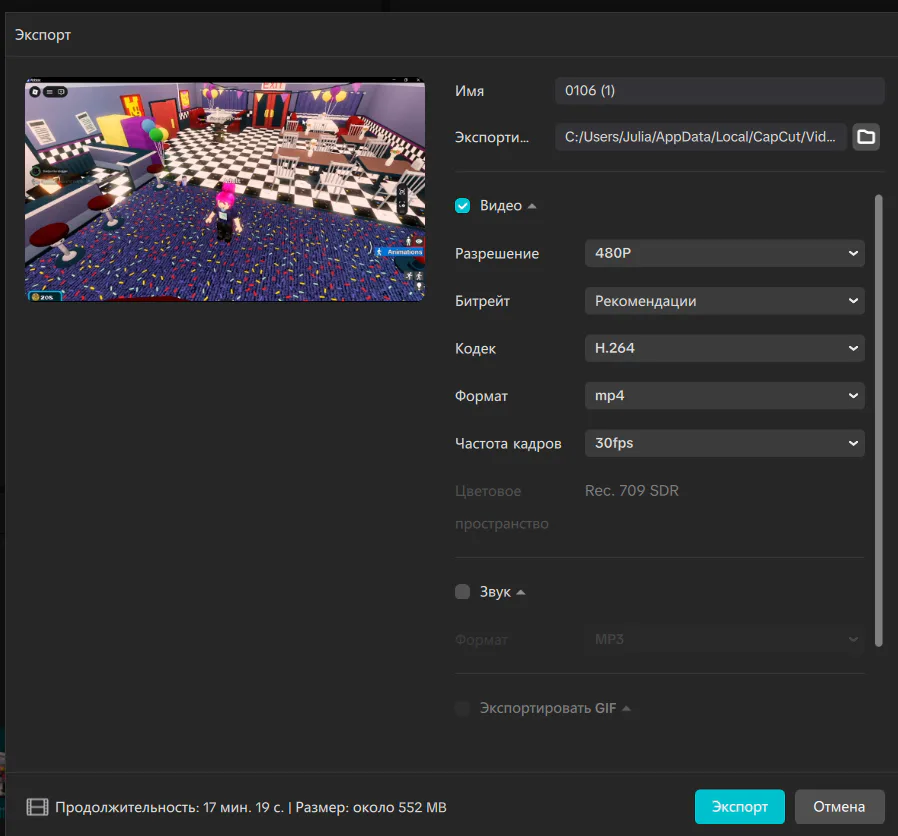Open the Частота кадров 30fps dropdown
Viewport: 898px width, 836px height.
click(724, 443)
